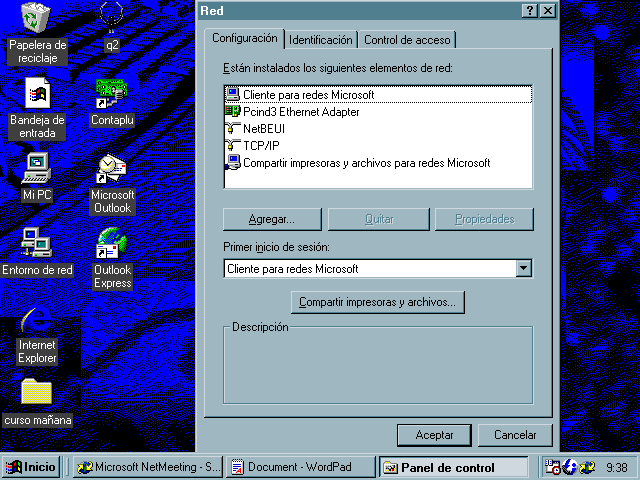The height and width of the screenshot is (480, 640).
Task: Click the Inicio start button
Action: tap(31, 467)
